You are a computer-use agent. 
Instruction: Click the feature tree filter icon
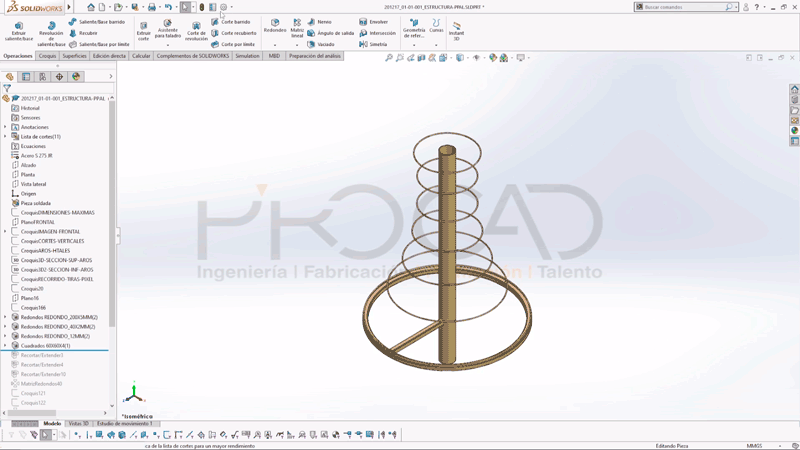(x=7, y=88)
